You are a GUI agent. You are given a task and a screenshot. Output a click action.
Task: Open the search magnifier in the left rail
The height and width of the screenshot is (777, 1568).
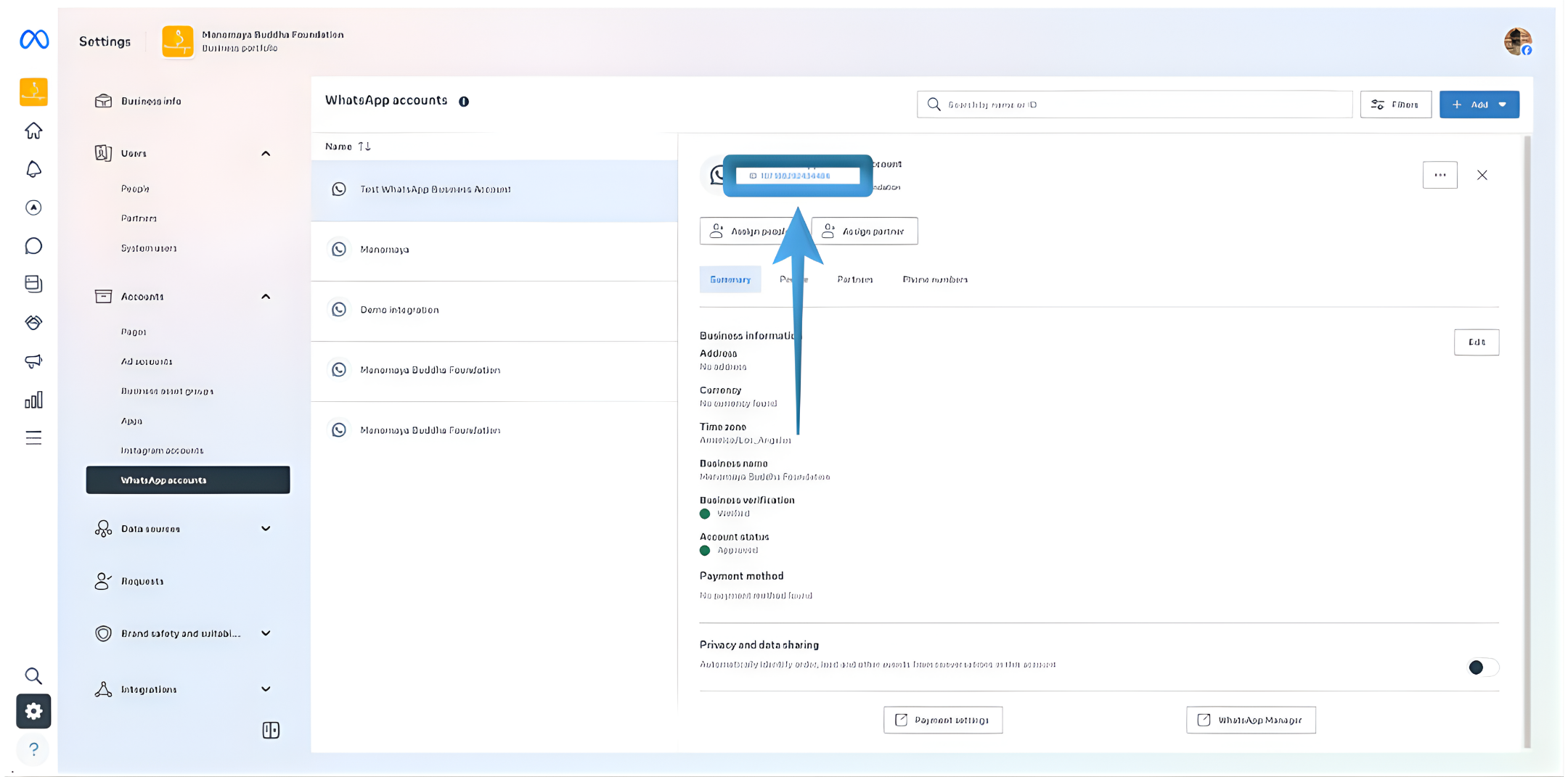click(x=33, y=675)
